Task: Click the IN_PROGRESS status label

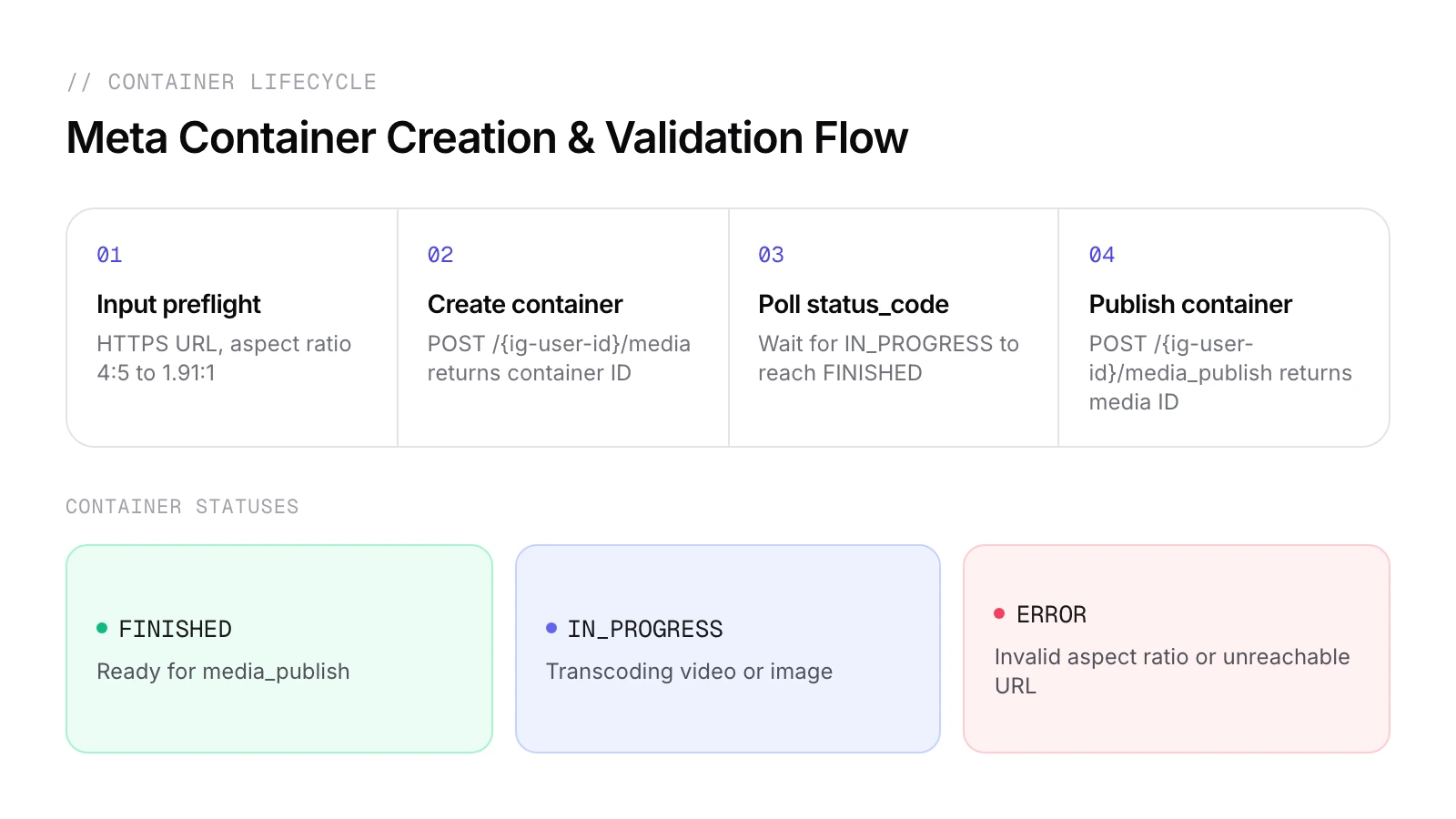Action: coord(645,629)
